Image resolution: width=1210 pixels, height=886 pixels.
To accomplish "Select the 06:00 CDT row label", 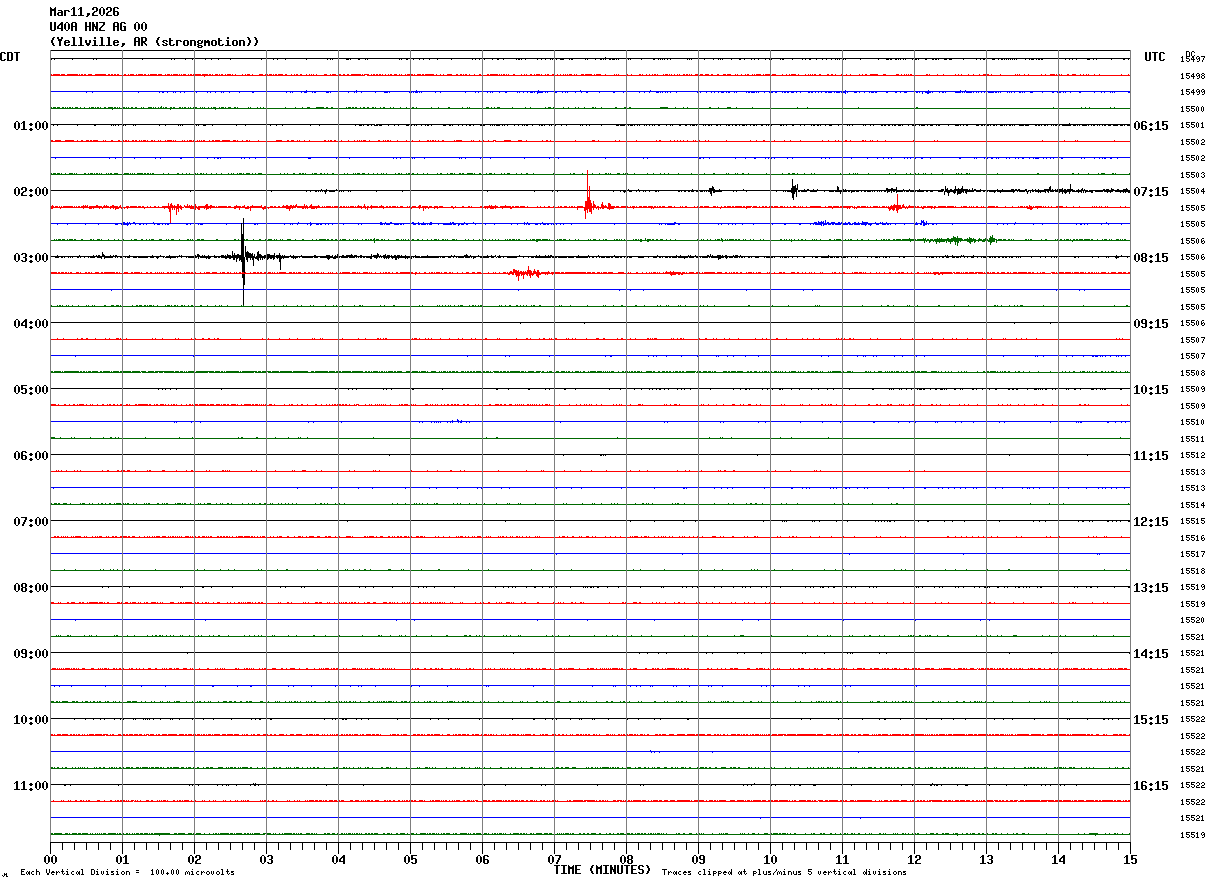I will tap(31, 456).
